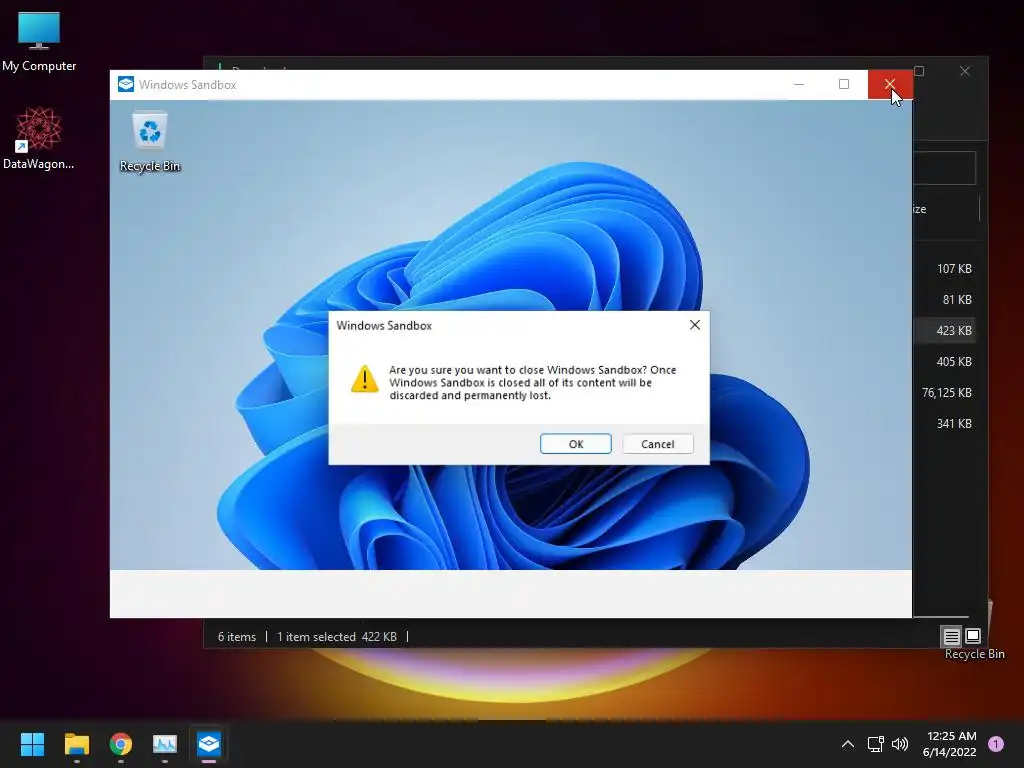Open the network status tray icon
Image resolution: width=1024 pixels, height=768 pixels.
[x=875, y=744]
